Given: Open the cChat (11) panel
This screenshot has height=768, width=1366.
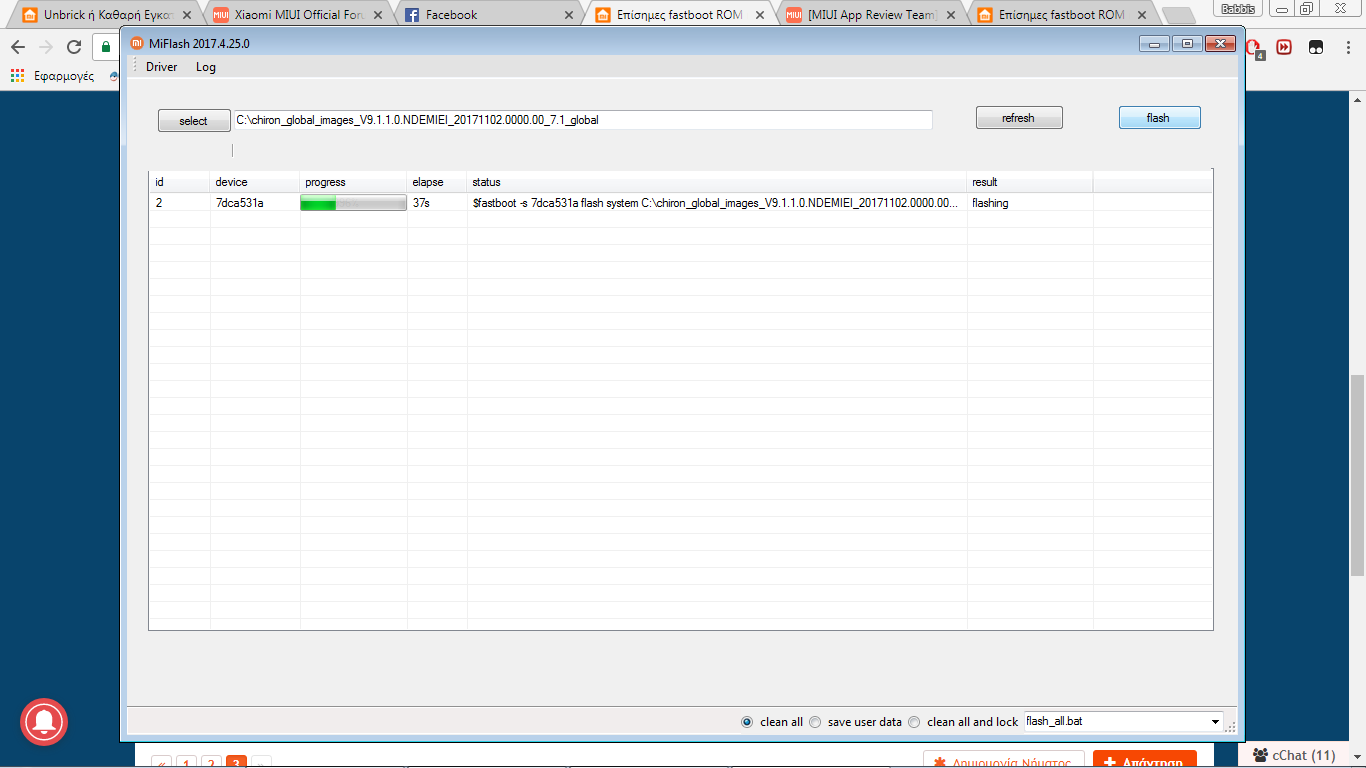Looking at the screenshot, I should pos(1294,755).
